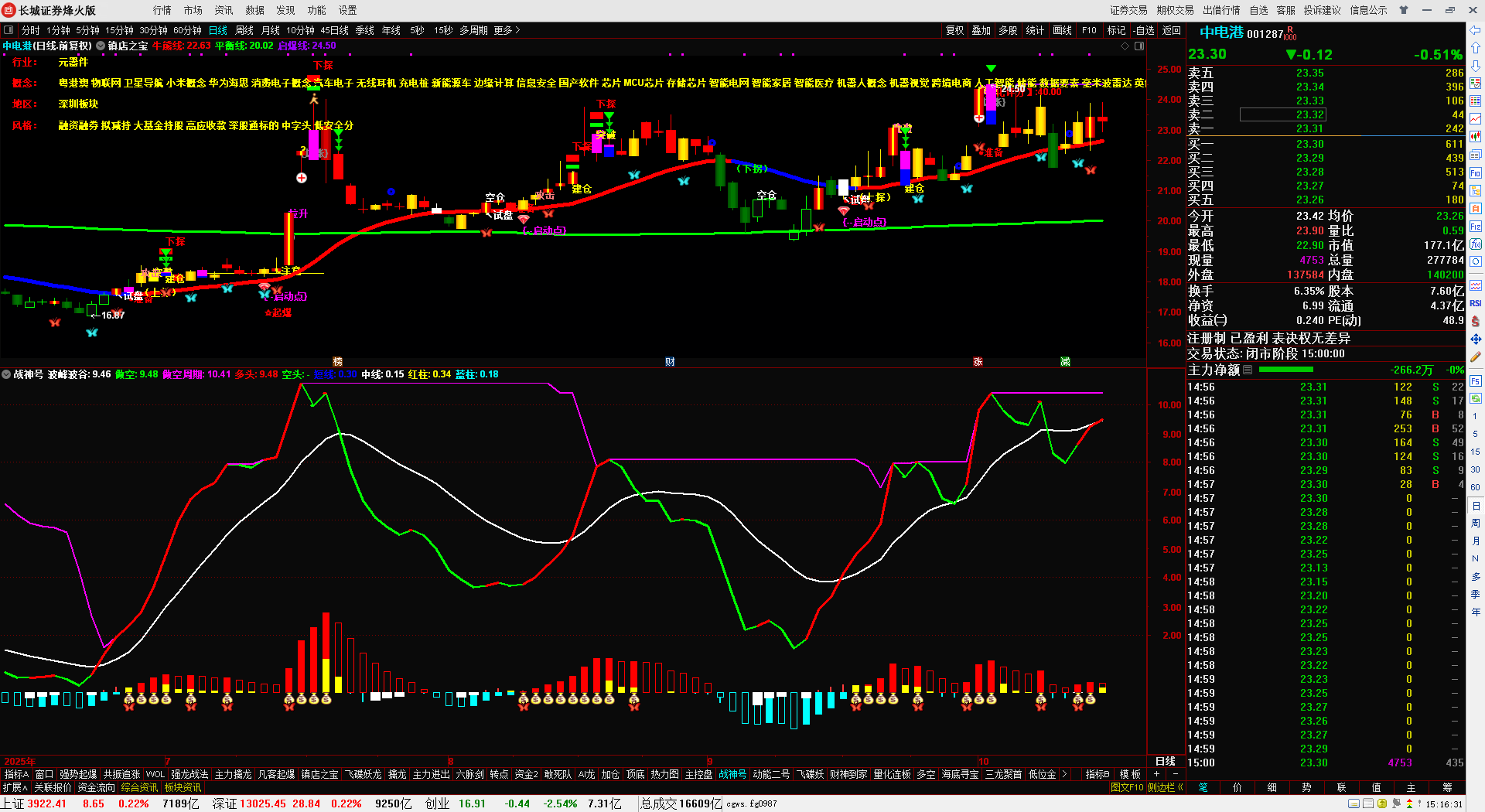Viewport: 1485px width, 812px height.
Task: Click the 模板 template button
Action: (x=1130, y=774)
